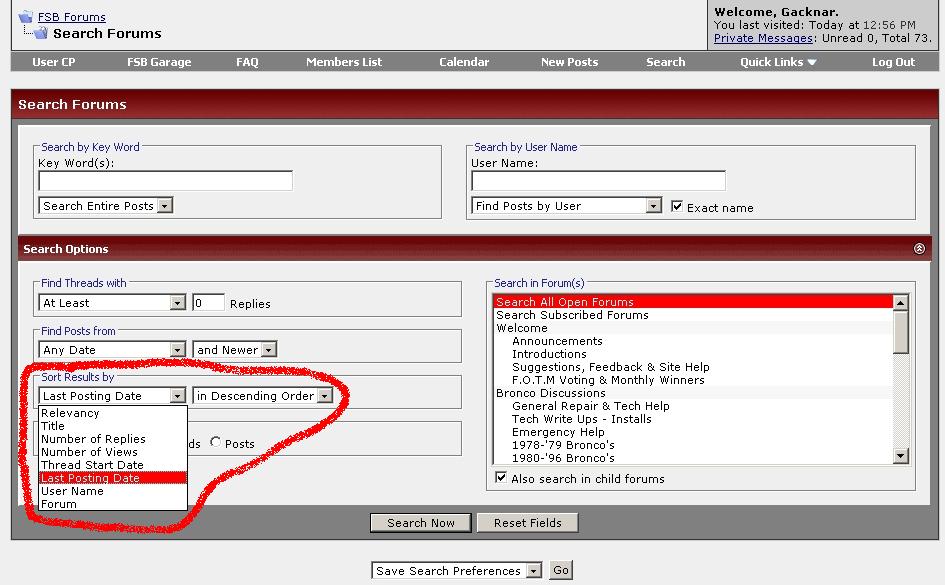The height and width of the screenshot is (585, 945).
Task: Click the forum list scroll up arrow
Action: 900,302
